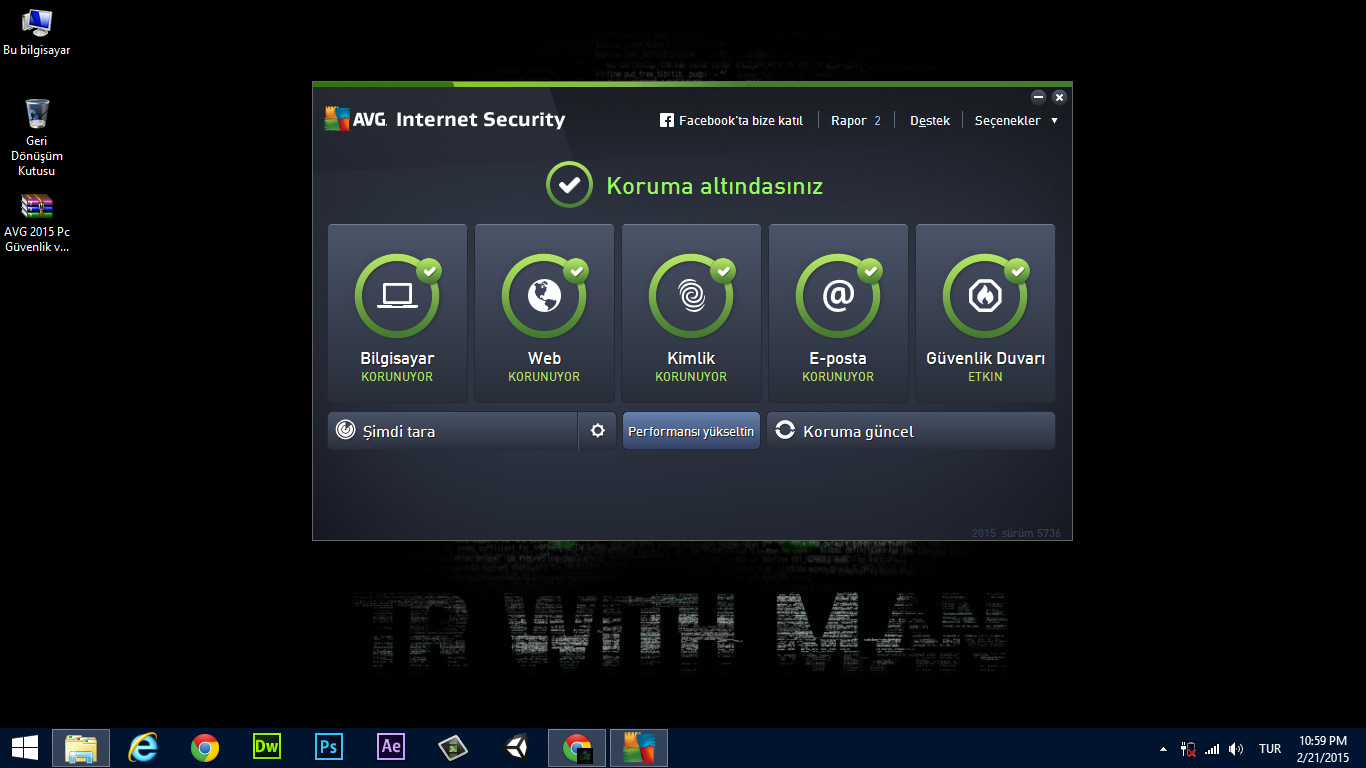The height and width of the screenshot is (768, 1366).
Task: Select the AVG 2015 Pc Güvenlik archive icon
Action: [37, 223]
